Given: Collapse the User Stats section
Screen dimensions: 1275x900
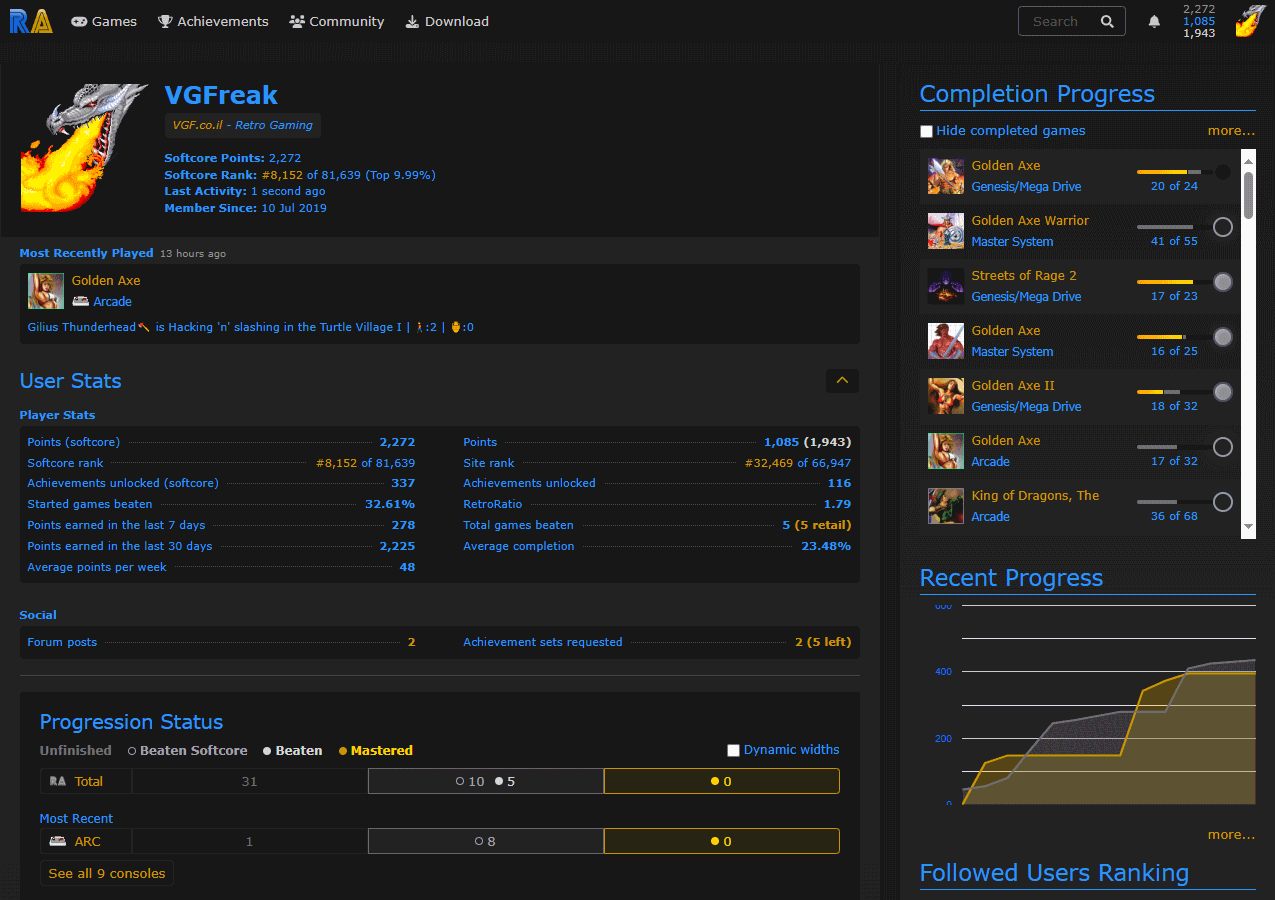Looking at the screenshot, I should tap(842, 380).
